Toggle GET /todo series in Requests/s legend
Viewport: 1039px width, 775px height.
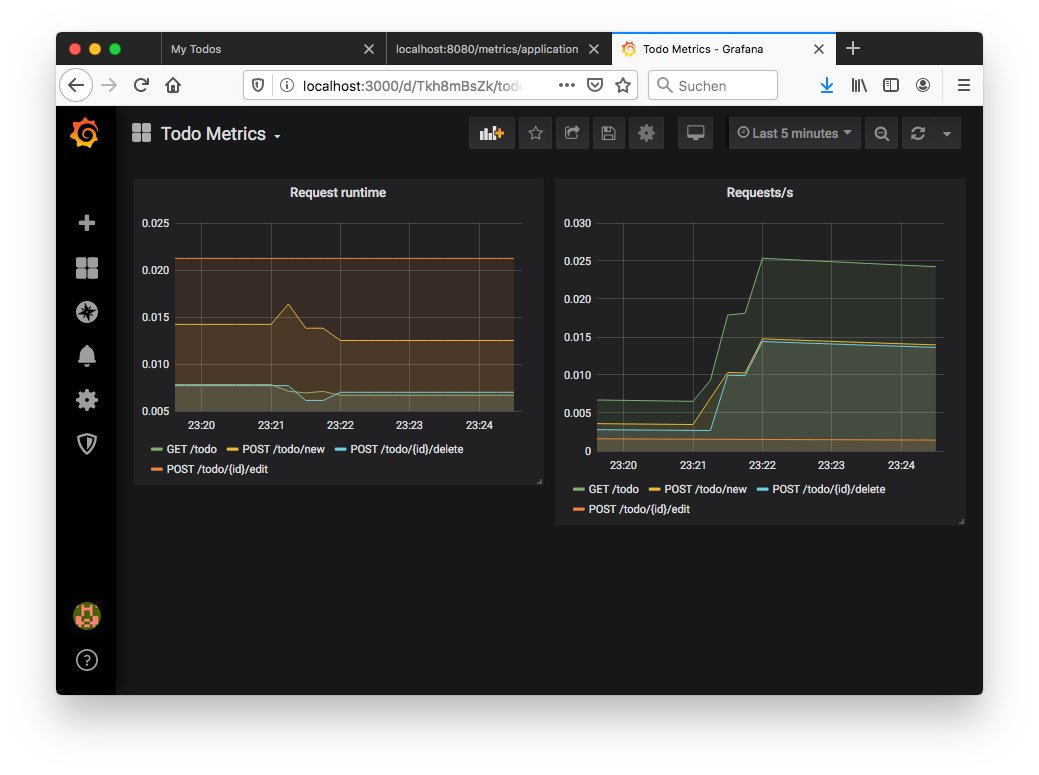pos(614,490)
